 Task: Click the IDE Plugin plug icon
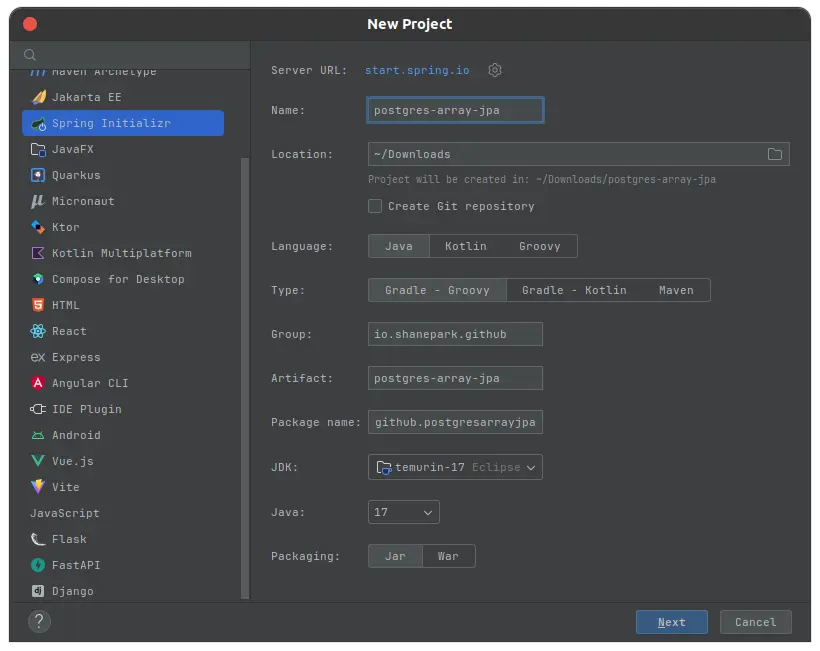(38, 409)
